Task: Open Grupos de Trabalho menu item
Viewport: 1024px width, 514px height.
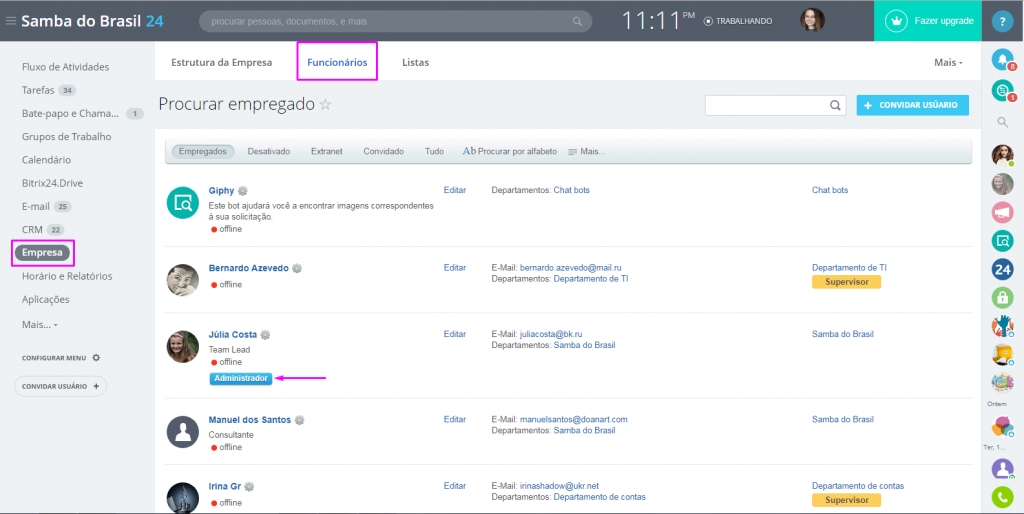Action: (67, 137)
